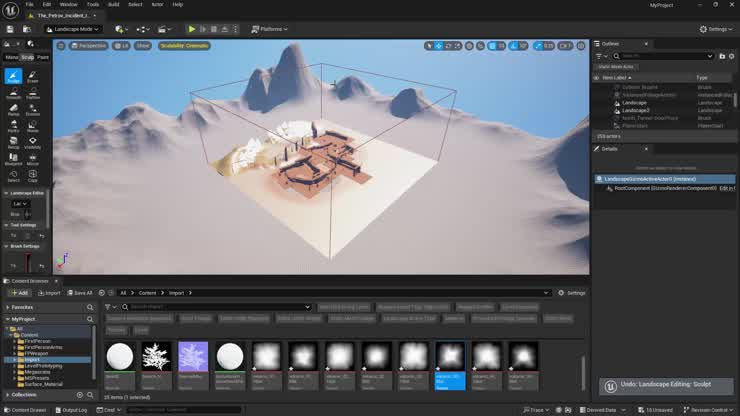Toggle Outliner visibility eye column header

597,77
